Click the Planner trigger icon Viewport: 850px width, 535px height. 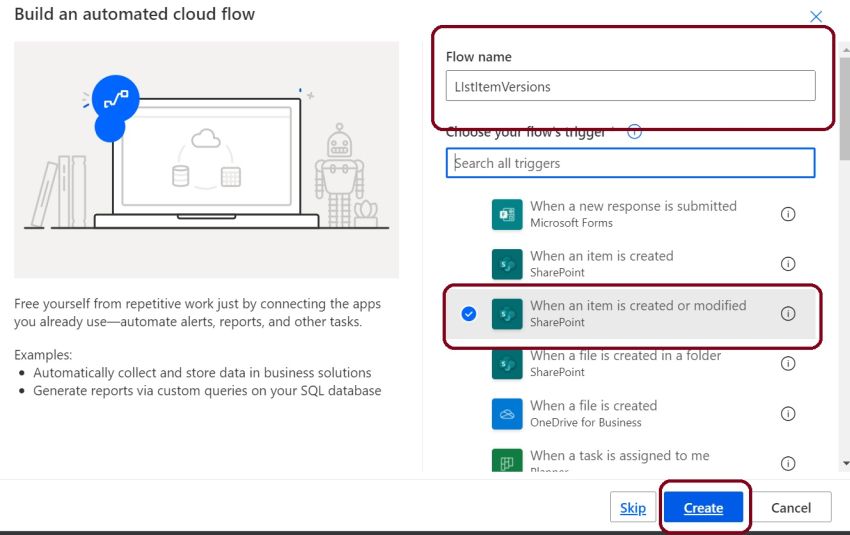point(507,460)
